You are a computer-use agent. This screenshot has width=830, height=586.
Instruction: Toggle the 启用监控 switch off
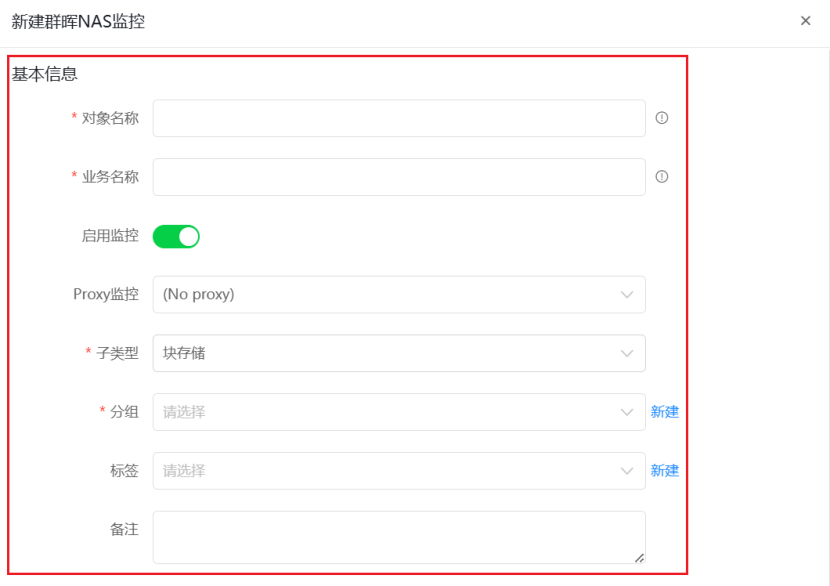(176, 236)
